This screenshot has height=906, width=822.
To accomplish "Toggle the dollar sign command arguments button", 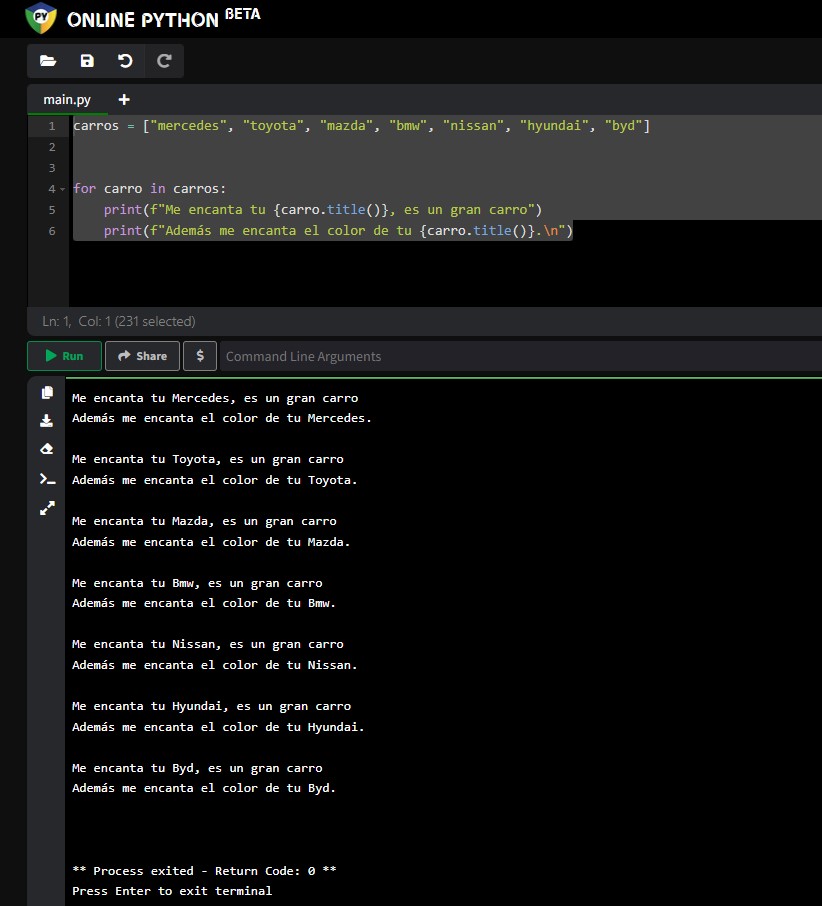I will click(200, 356).
